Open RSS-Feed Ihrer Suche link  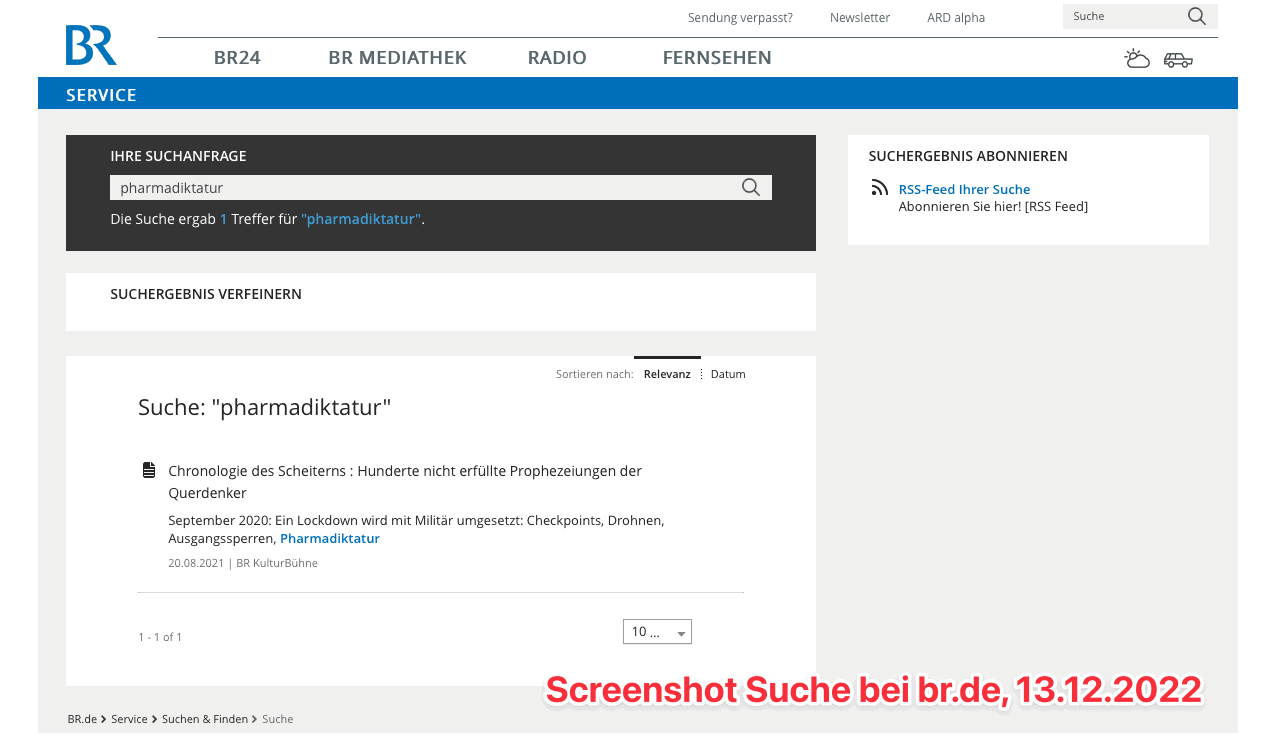pyautogui.click(x=964, y=189)
